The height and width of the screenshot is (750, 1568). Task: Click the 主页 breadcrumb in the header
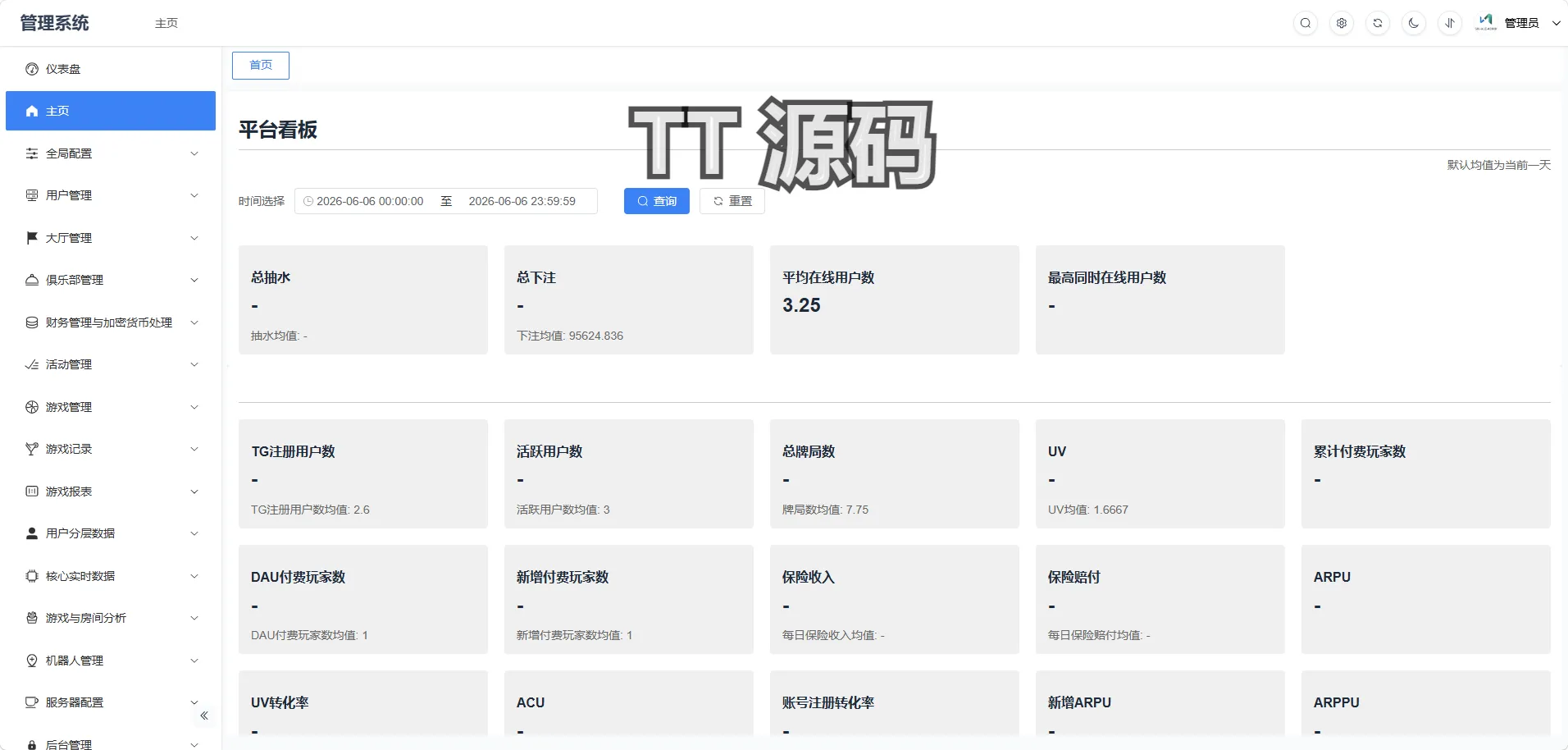click(x=166, y=23)
